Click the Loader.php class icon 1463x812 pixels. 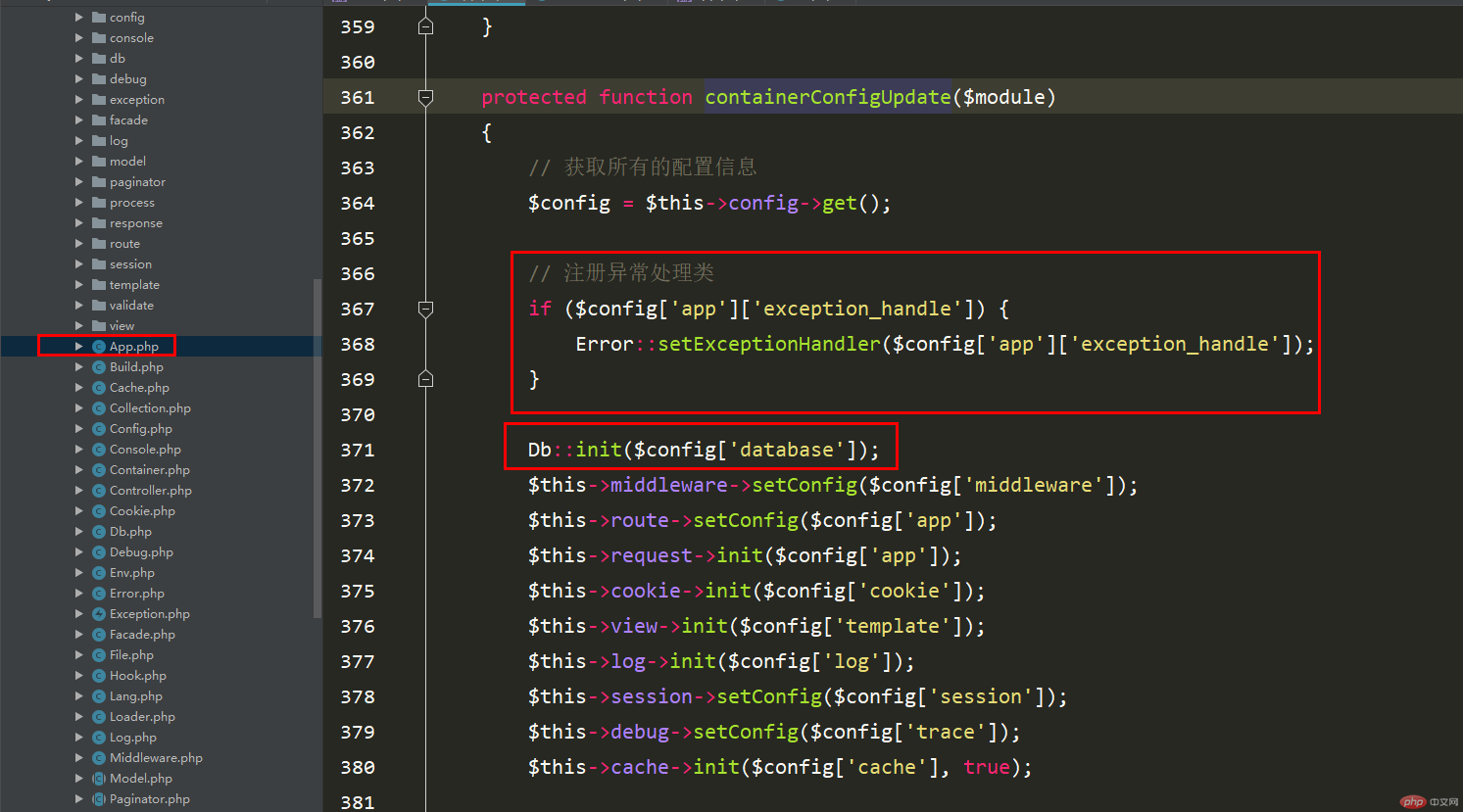[99, 716]
